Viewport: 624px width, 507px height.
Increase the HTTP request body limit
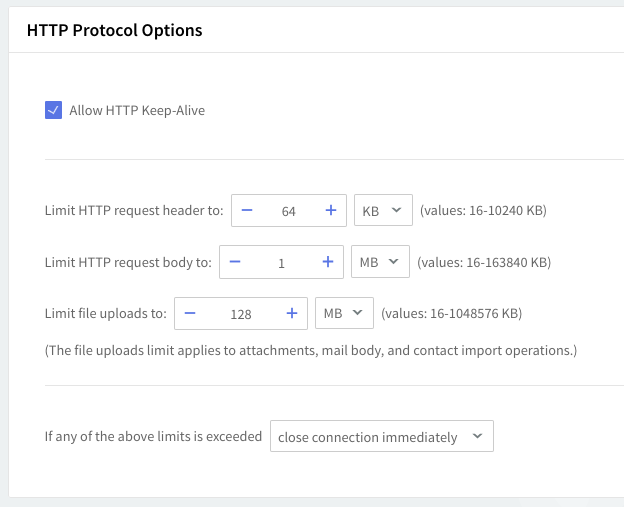[x=327, y=262]
